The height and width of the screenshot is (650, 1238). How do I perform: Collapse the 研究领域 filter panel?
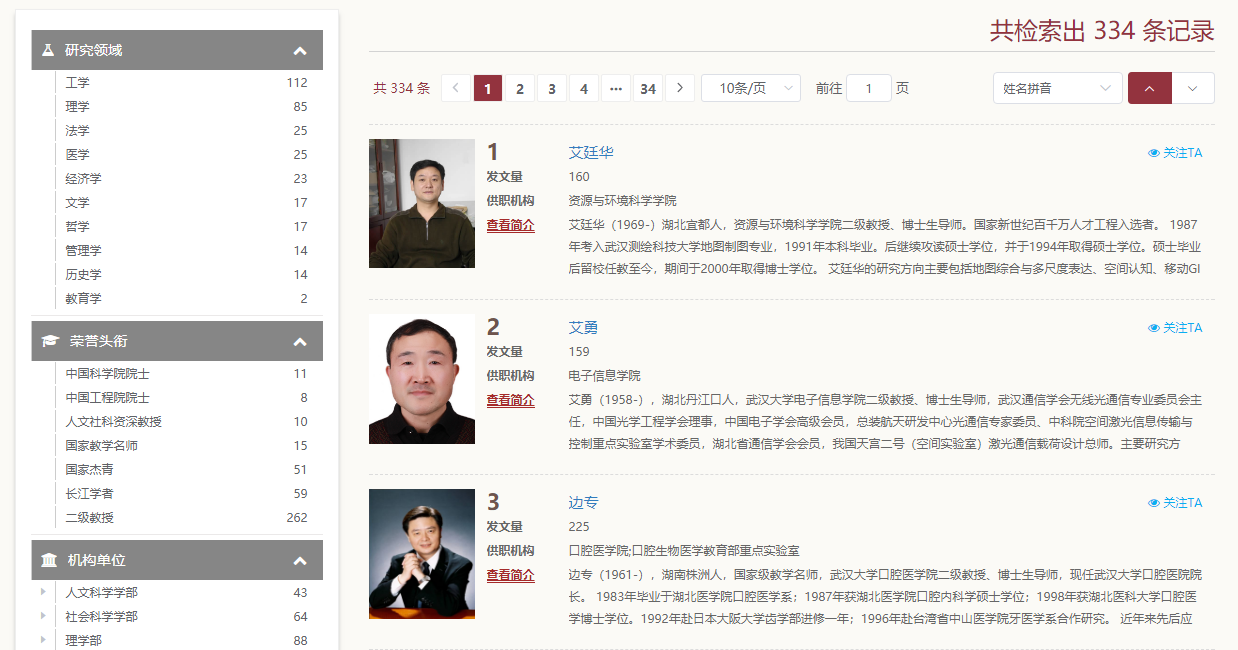[301, 49]
